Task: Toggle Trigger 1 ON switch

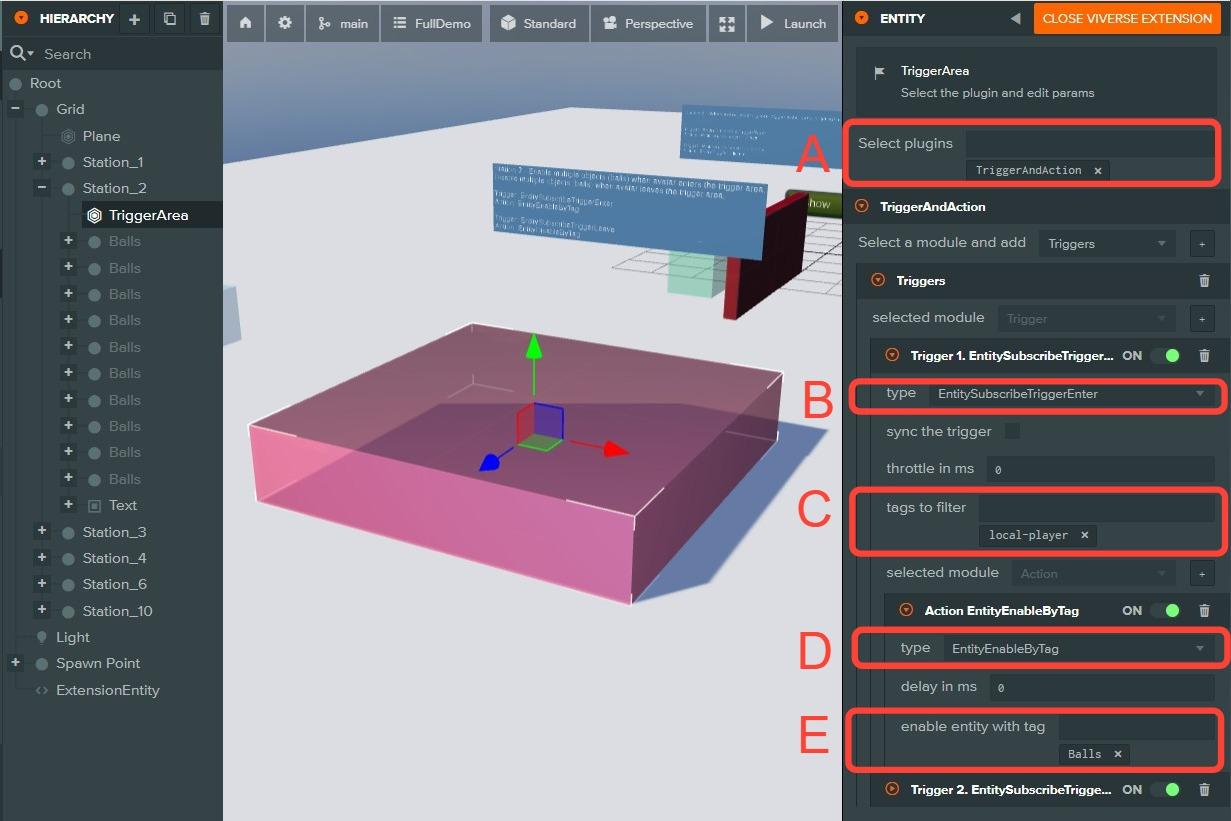Action: tap(1165, 356)
